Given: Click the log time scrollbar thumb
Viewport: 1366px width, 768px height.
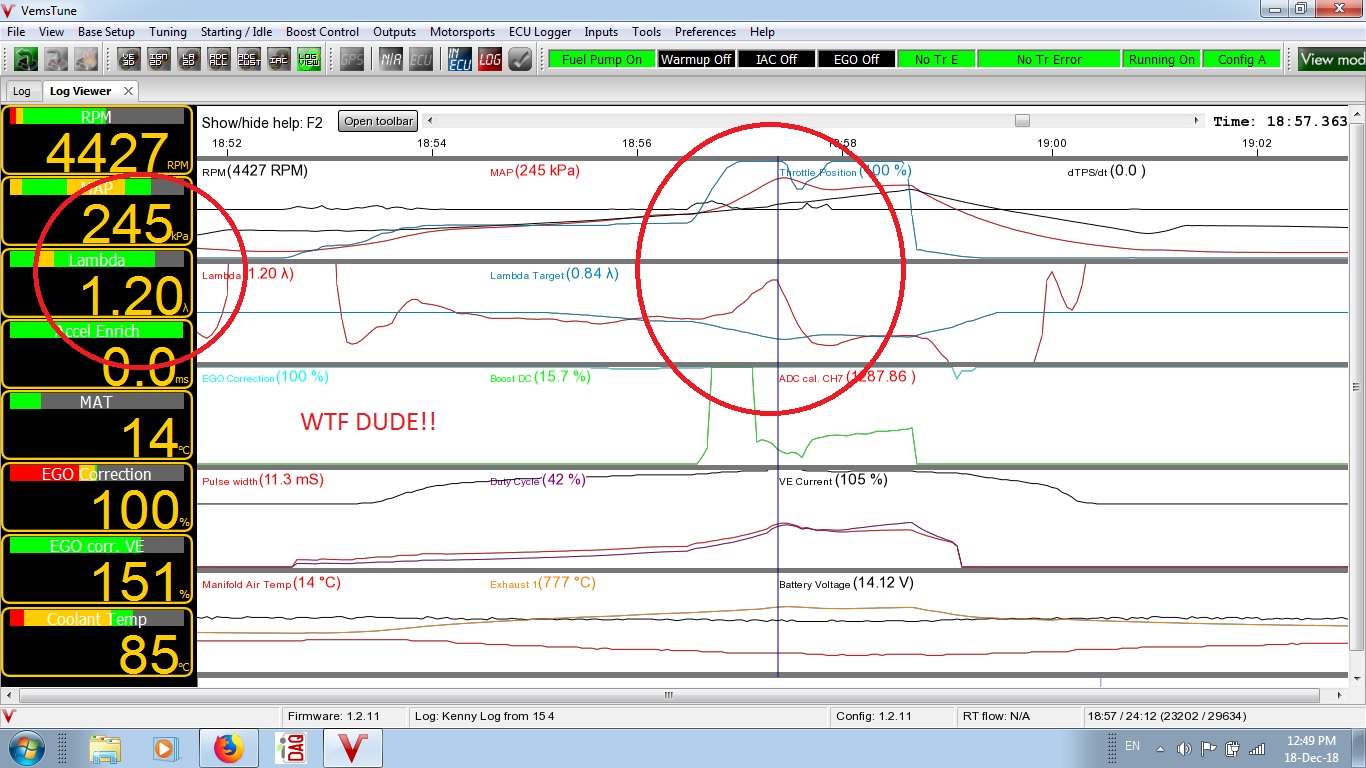Looking at the screenshot, I should coord(1021,121).
